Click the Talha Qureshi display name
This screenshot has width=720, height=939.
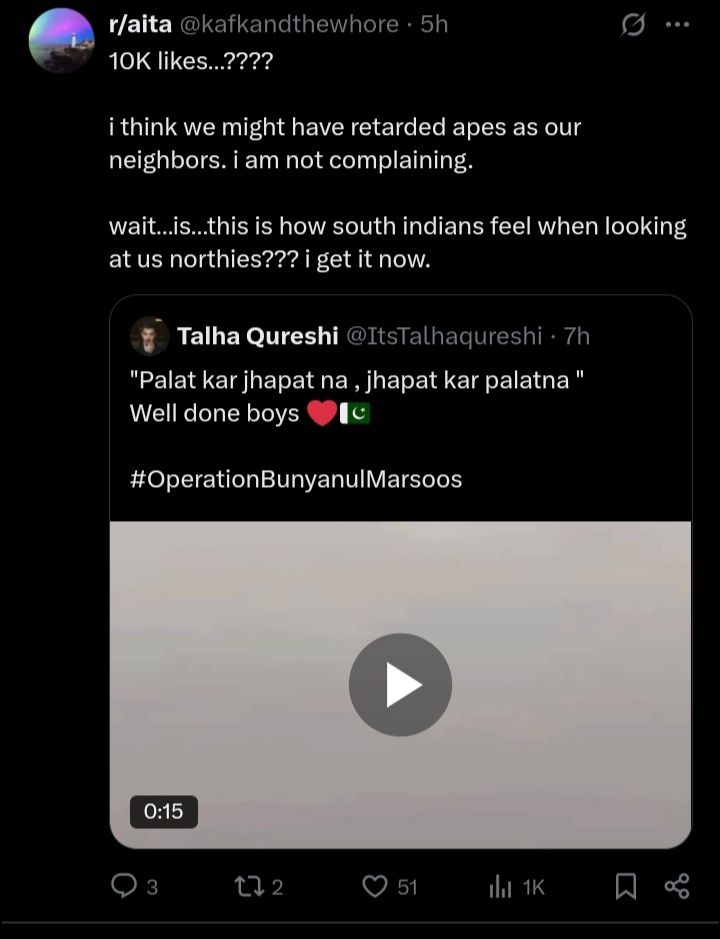(x=258, y=336)
